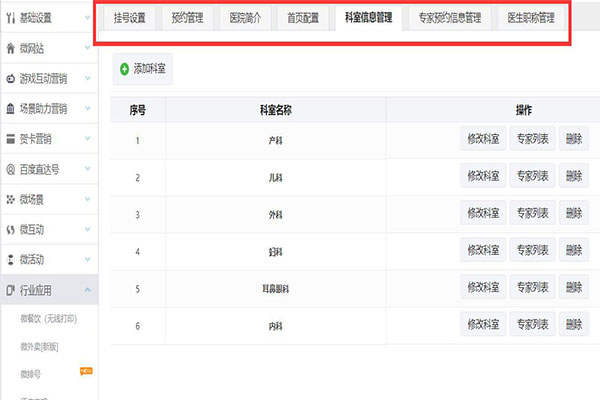Viewport: 600px width, 400px height.
Task: Open the 医生职称管理 tab
Action: (531, 18)
